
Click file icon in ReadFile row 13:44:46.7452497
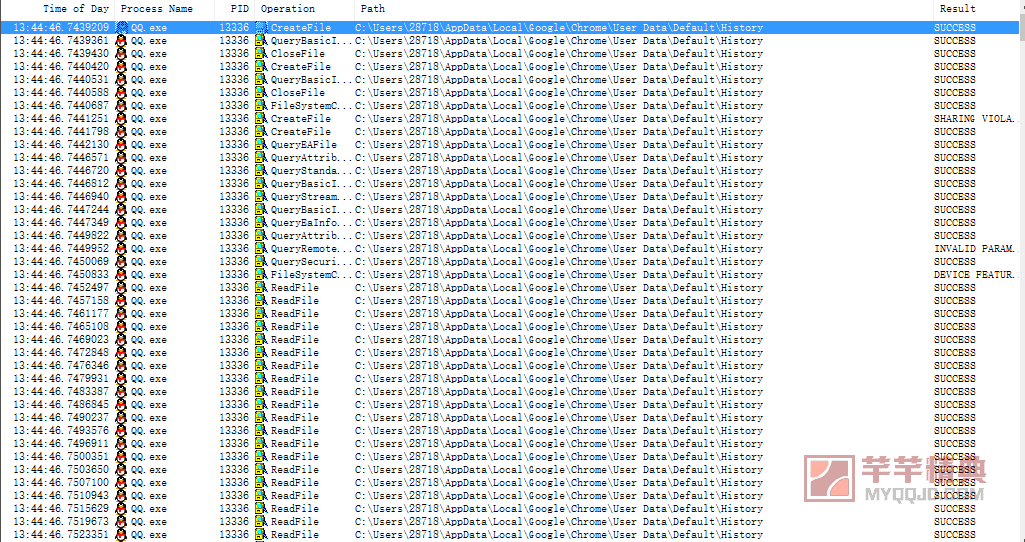261,288
